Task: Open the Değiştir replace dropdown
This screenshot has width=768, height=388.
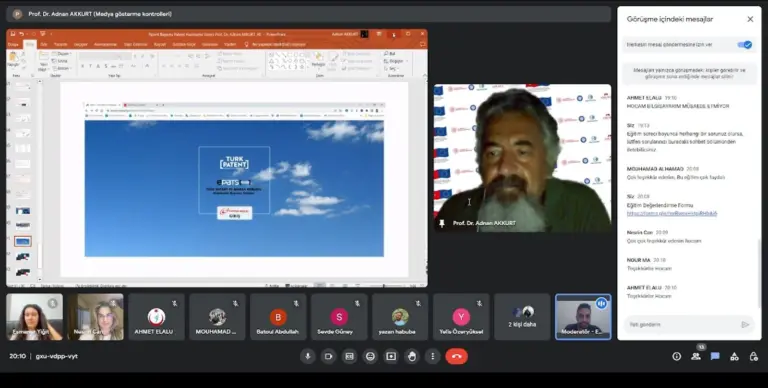Action: click(395, 61)
